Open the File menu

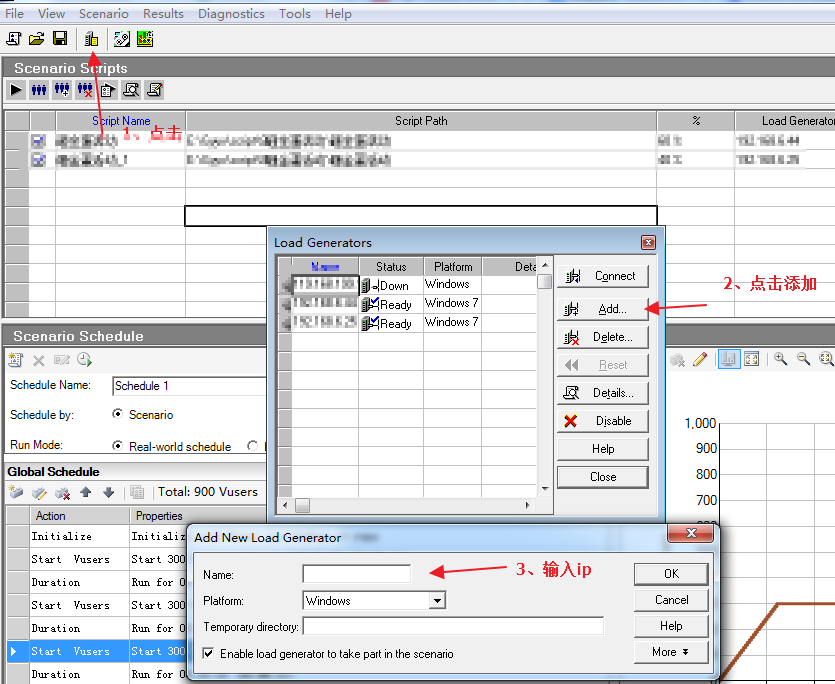14,14
